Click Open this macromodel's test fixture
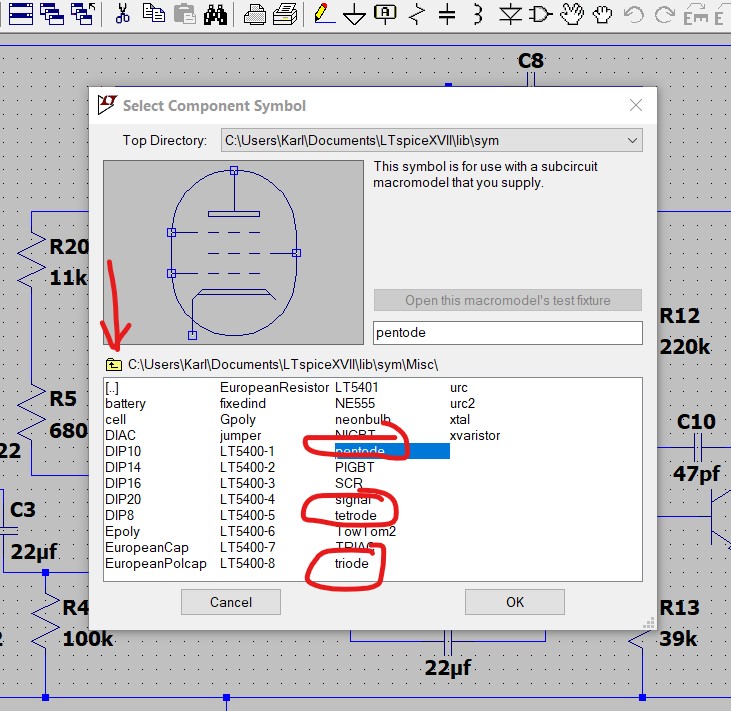 [508, 300]
